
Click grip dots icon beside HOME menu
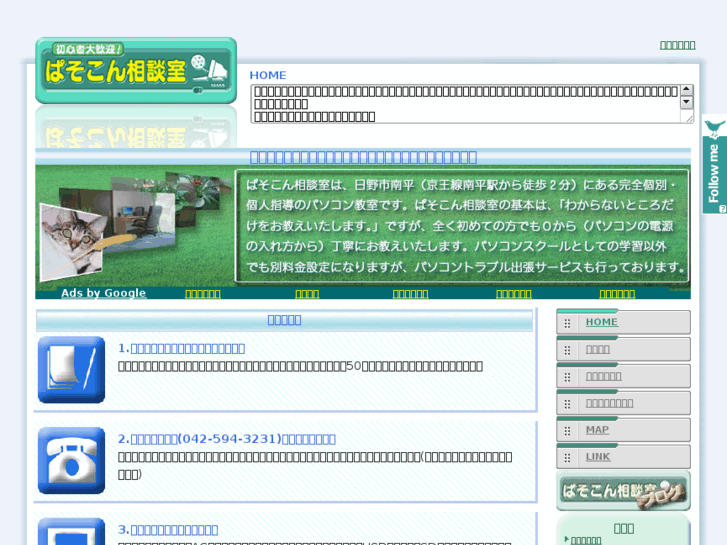click(x=567, y=323)
